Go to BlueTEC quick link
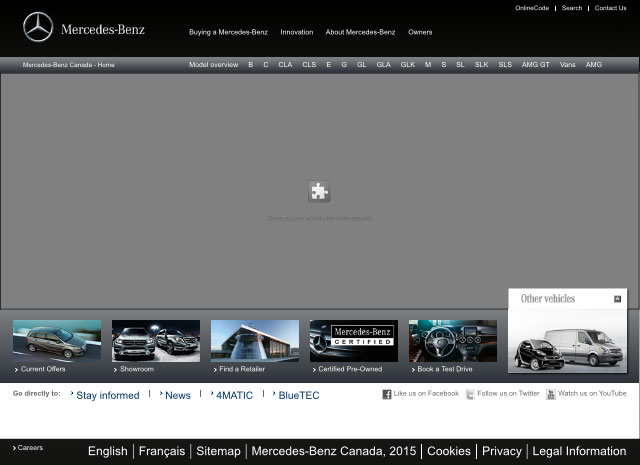This screenshot has width=640, height=465. coord(299,395)
